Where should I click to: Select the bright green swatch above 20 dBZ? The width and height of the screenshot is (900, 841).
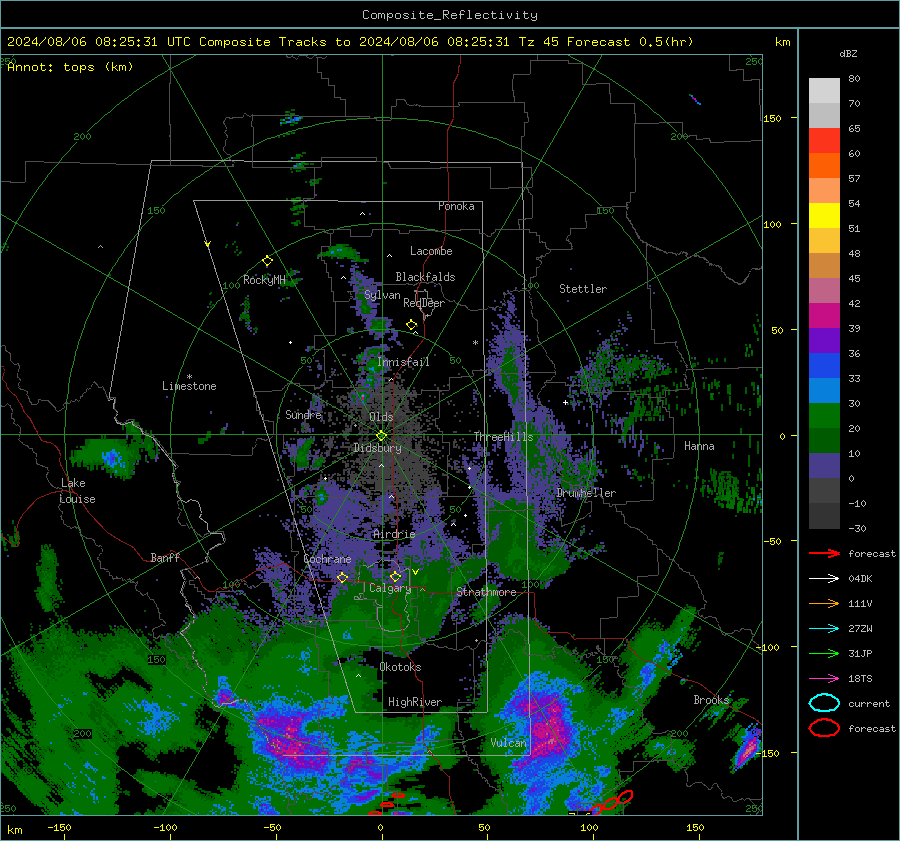point(824,416)
